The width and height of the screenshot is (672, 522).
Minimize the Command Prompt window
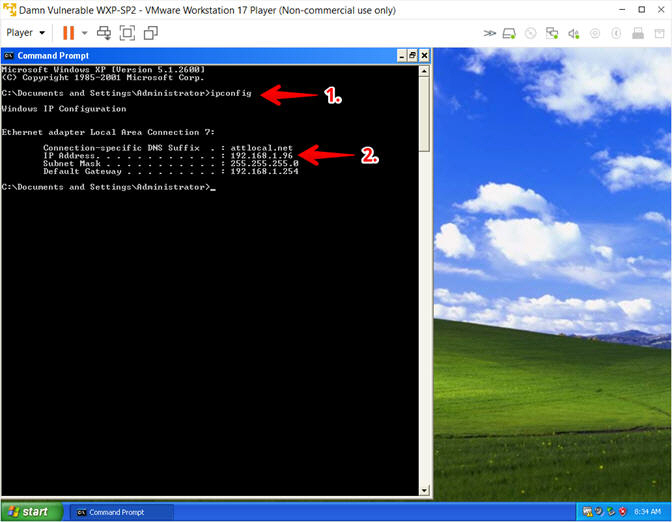402,56
